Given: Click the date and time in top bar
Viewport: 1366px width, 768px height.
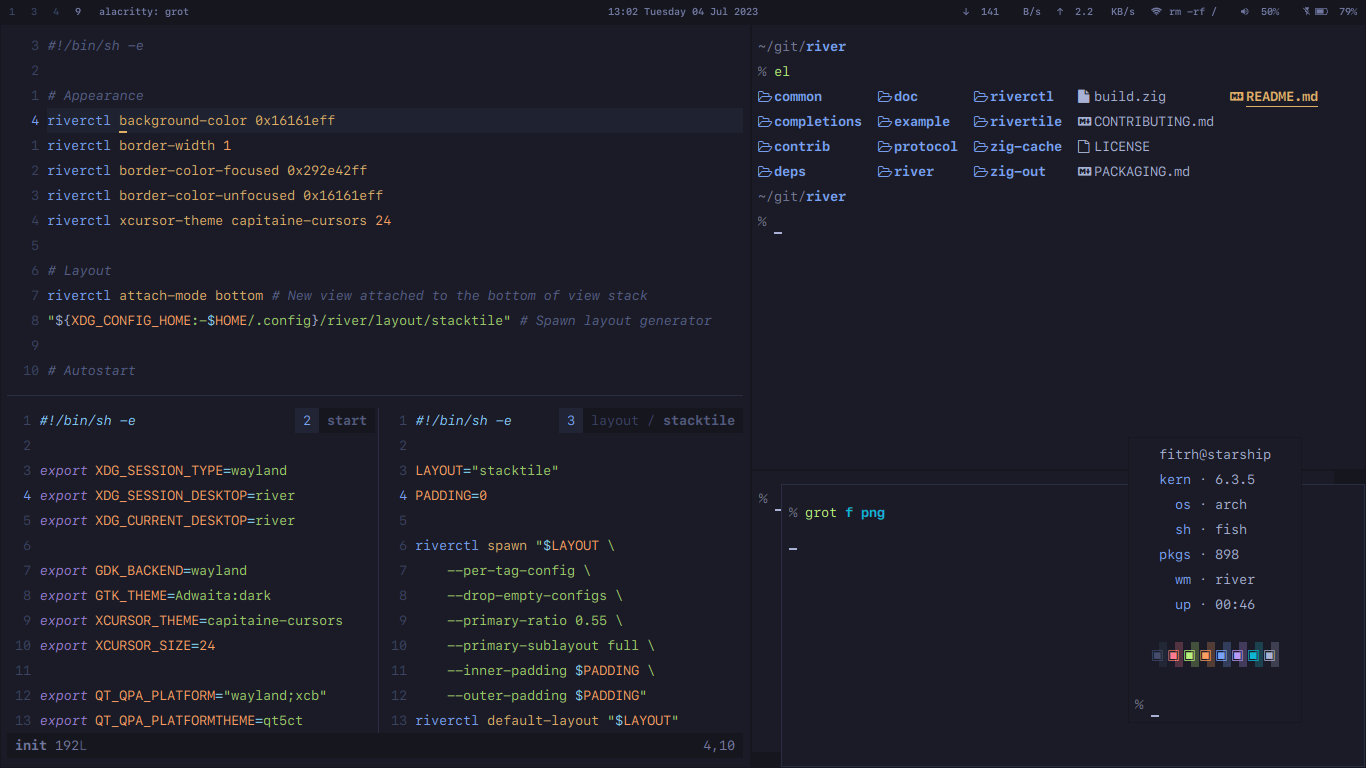Looking at the screenshot, I should pyautogui.click(x=682, y=12).
